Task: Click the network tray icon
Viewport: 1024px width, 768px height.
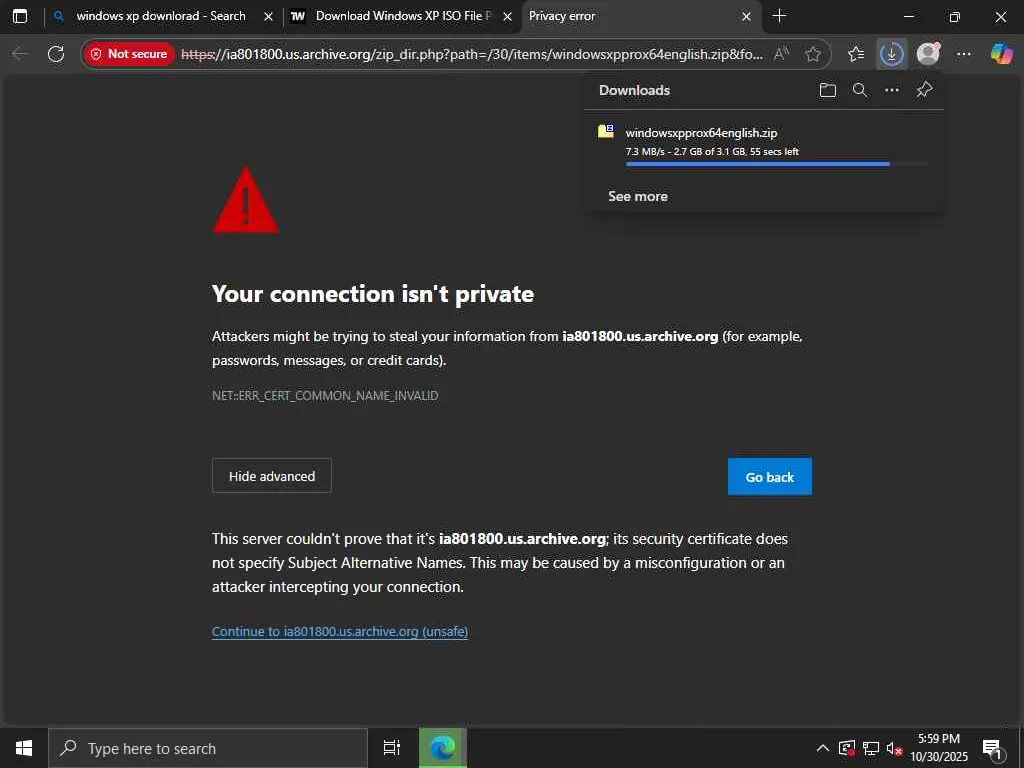Action: point(871,748)
